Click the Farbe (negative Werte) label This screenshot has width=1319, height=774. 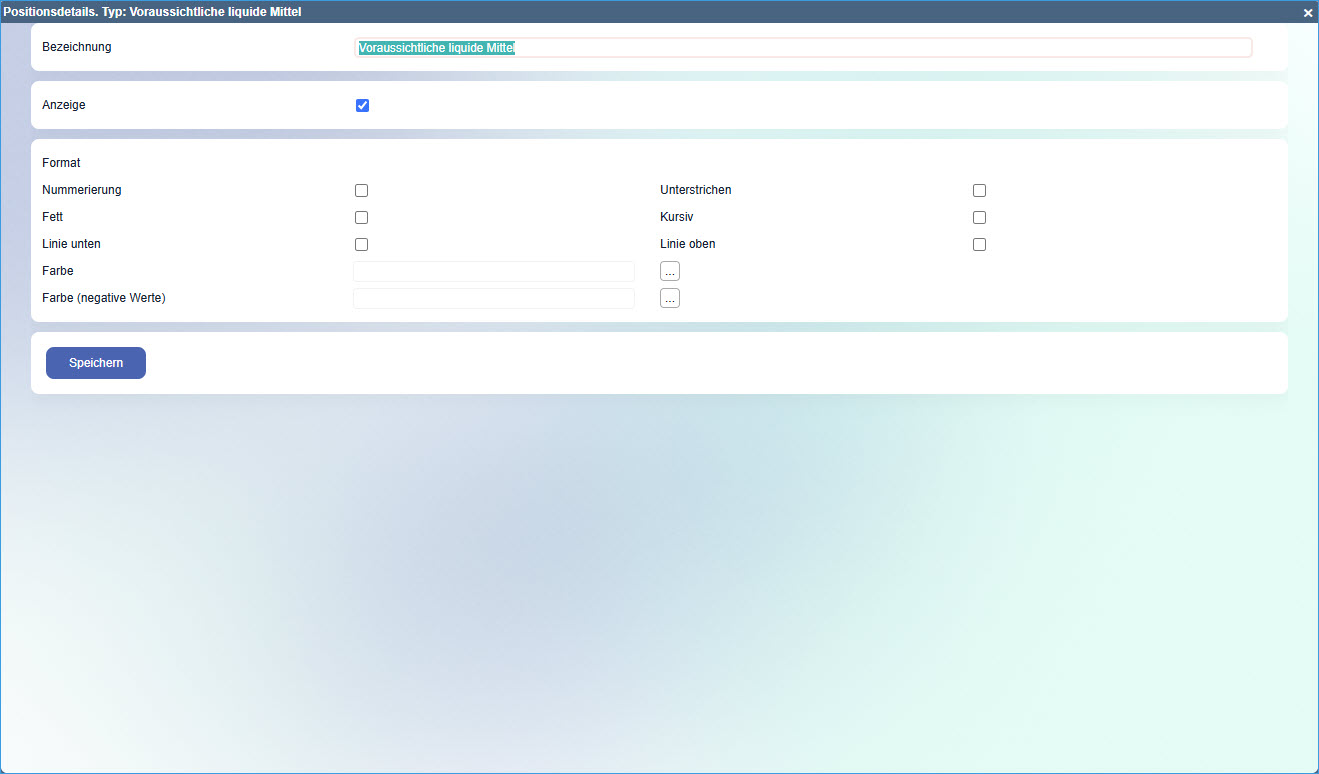tap(104, 298)
